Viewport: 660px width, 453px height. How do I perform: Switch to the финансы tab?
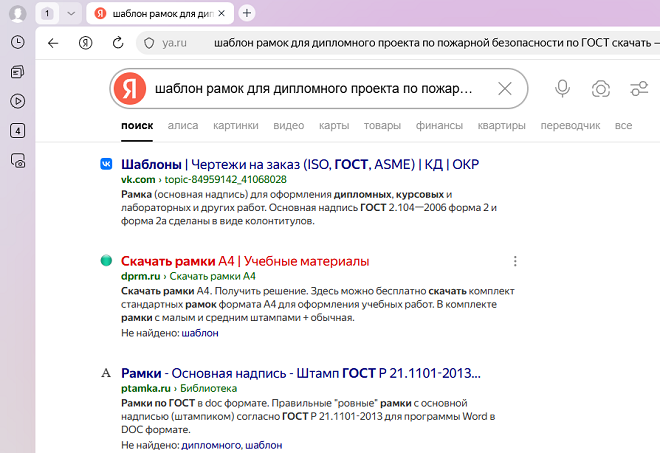click(439, 125)
